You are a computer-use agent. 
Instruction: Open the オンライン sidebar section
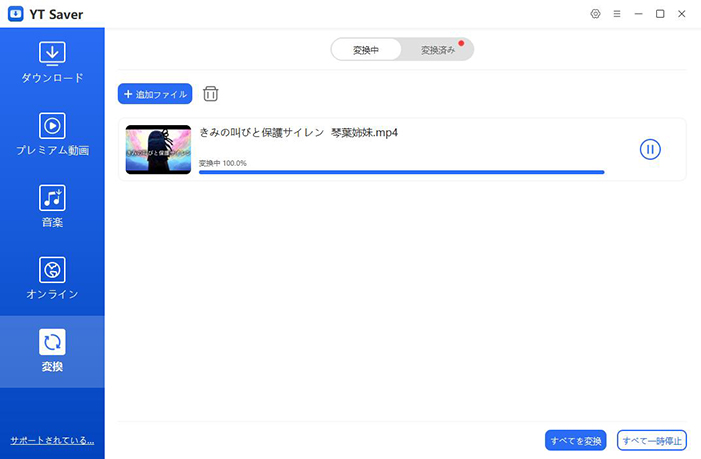[x=52, y=278]
